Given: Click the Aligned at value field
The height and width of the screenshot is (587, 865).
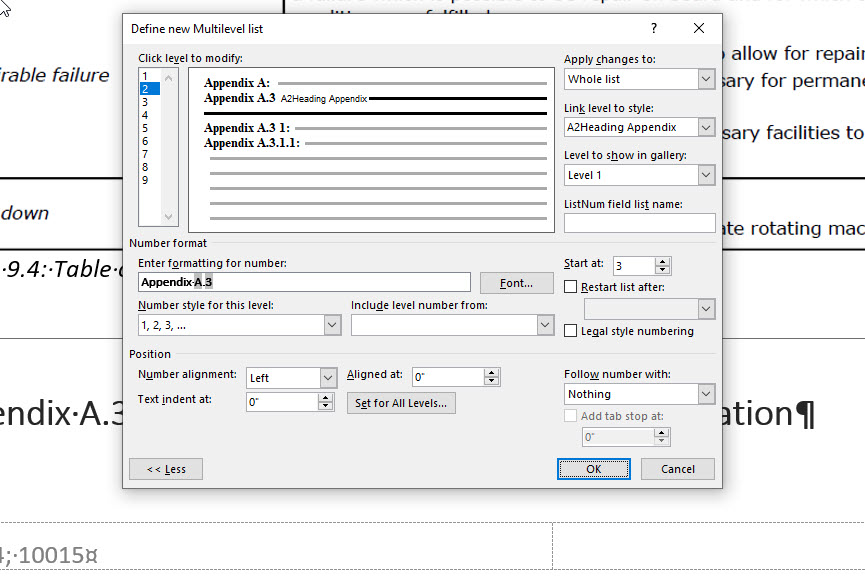Looking at the screenshot, I should click(447, 377).
